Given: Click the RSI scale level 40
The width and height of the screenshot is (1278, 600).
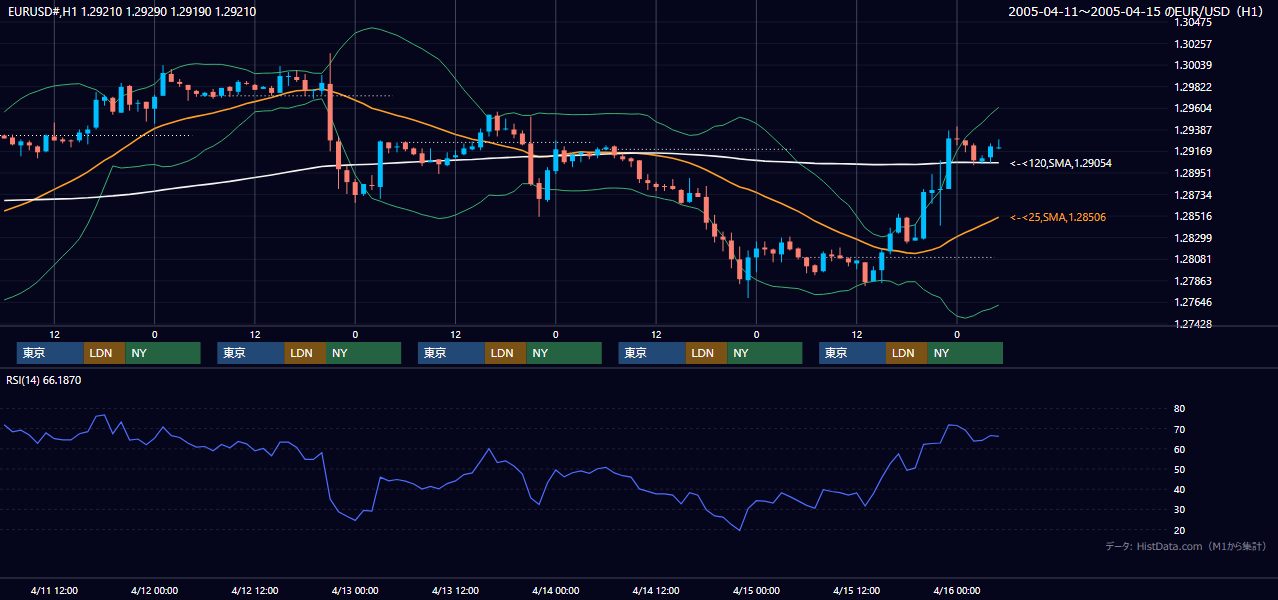Looking at the screenshot, I should coord(1180,489).
